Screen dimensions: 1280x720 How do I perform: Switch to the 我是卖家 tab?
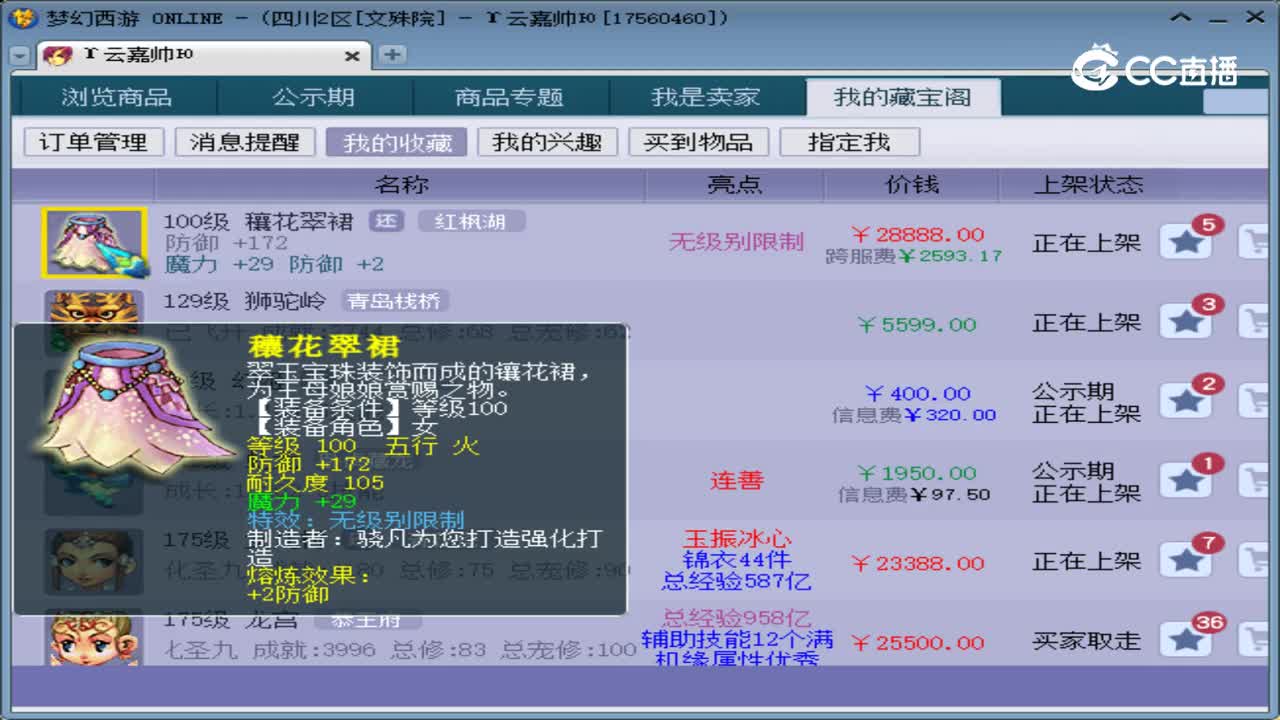(x=705, y=97)
